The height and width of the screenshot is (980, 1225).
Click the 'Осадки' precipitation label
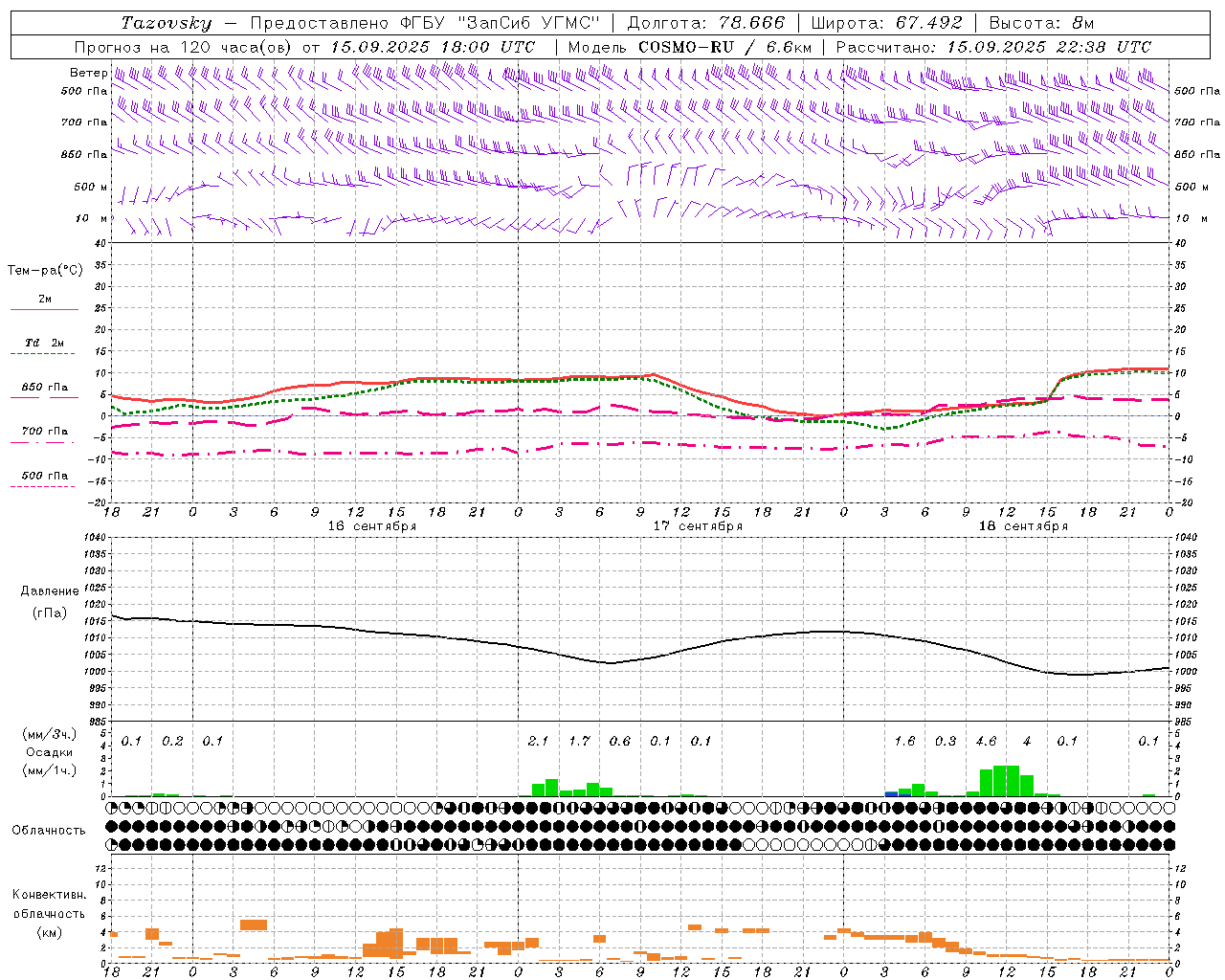(49, 752)
